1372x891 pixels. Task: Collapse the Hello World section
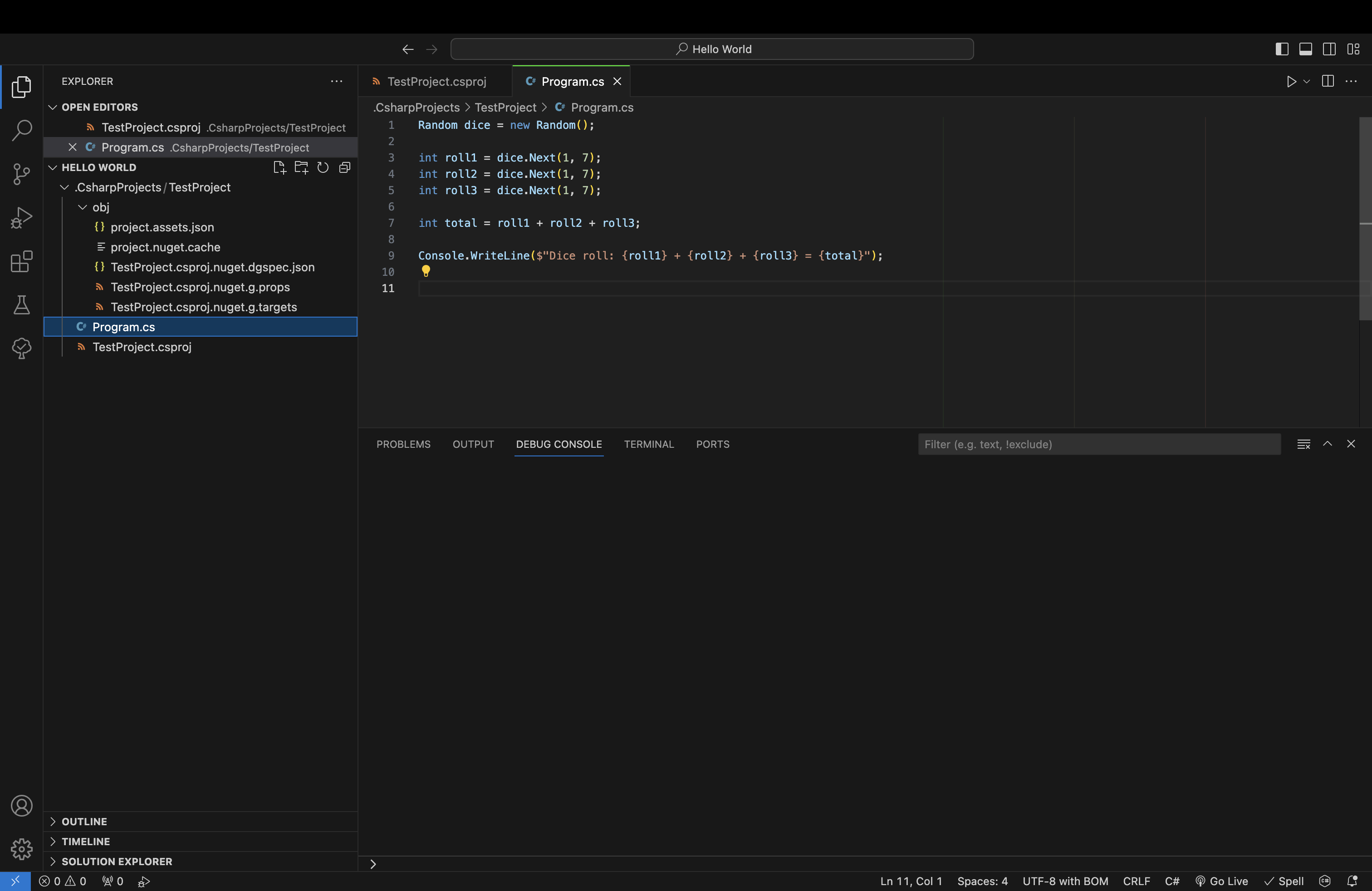coord(53,168)
